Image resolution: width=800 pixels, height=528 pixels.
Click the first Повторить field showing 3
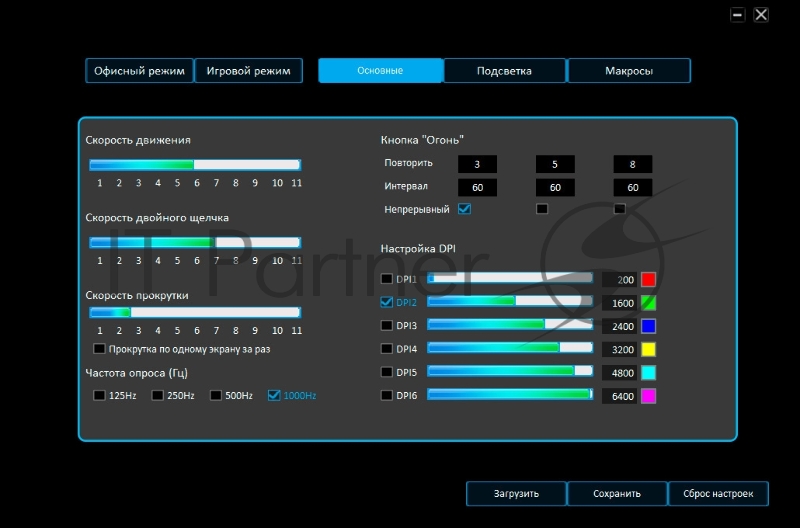click(x=477, y=164)
